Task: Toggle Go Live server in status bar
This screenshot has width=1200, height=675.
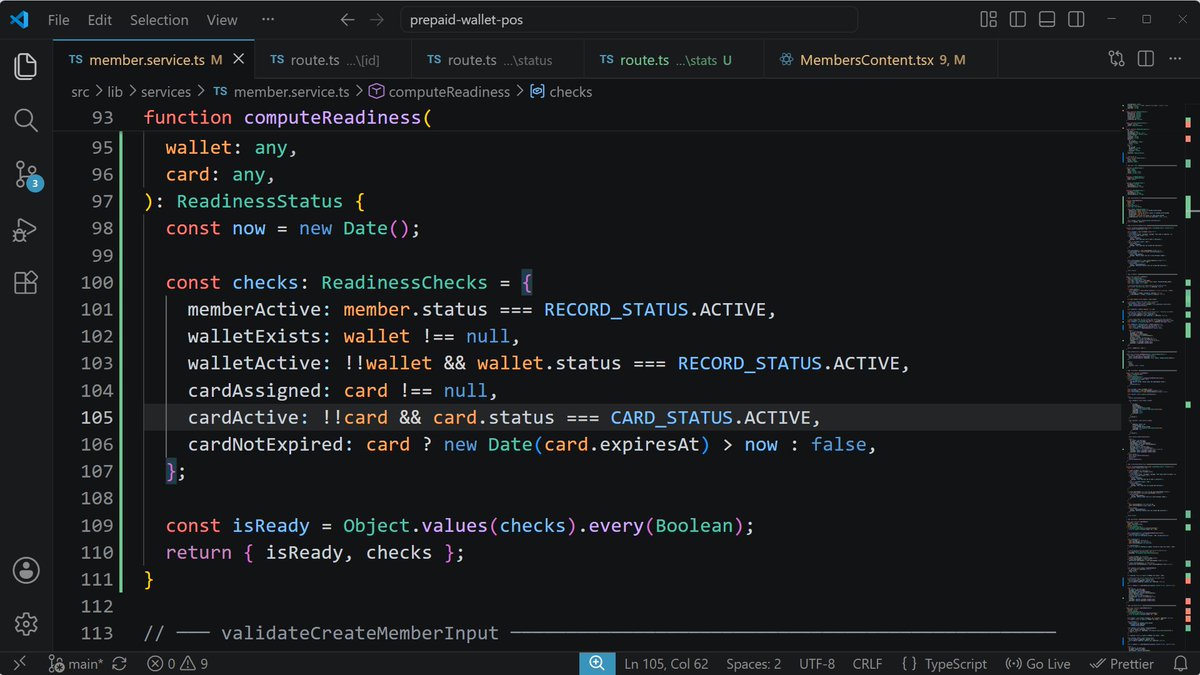Action: pos(1037,663)
